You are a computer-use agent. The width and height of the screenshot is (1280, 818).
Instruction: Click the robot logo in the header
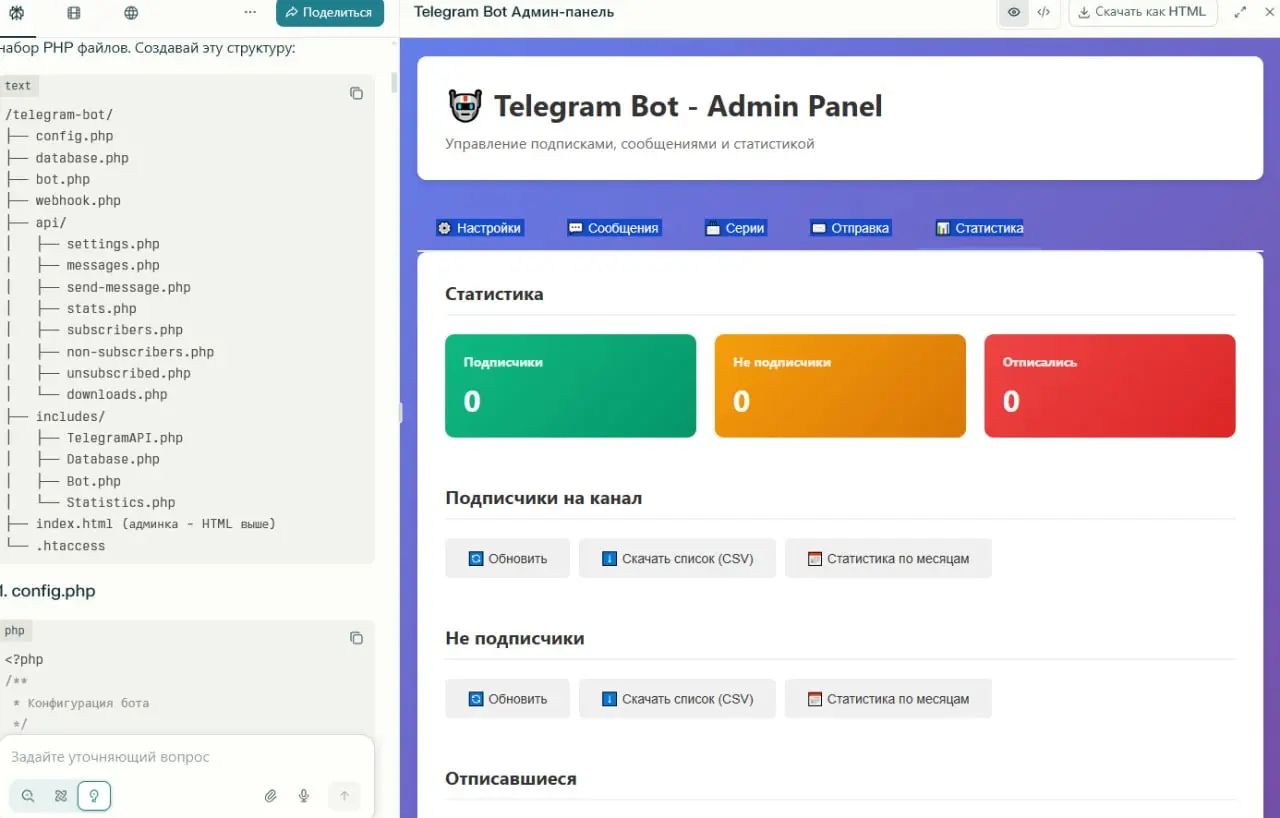[465, 106]
